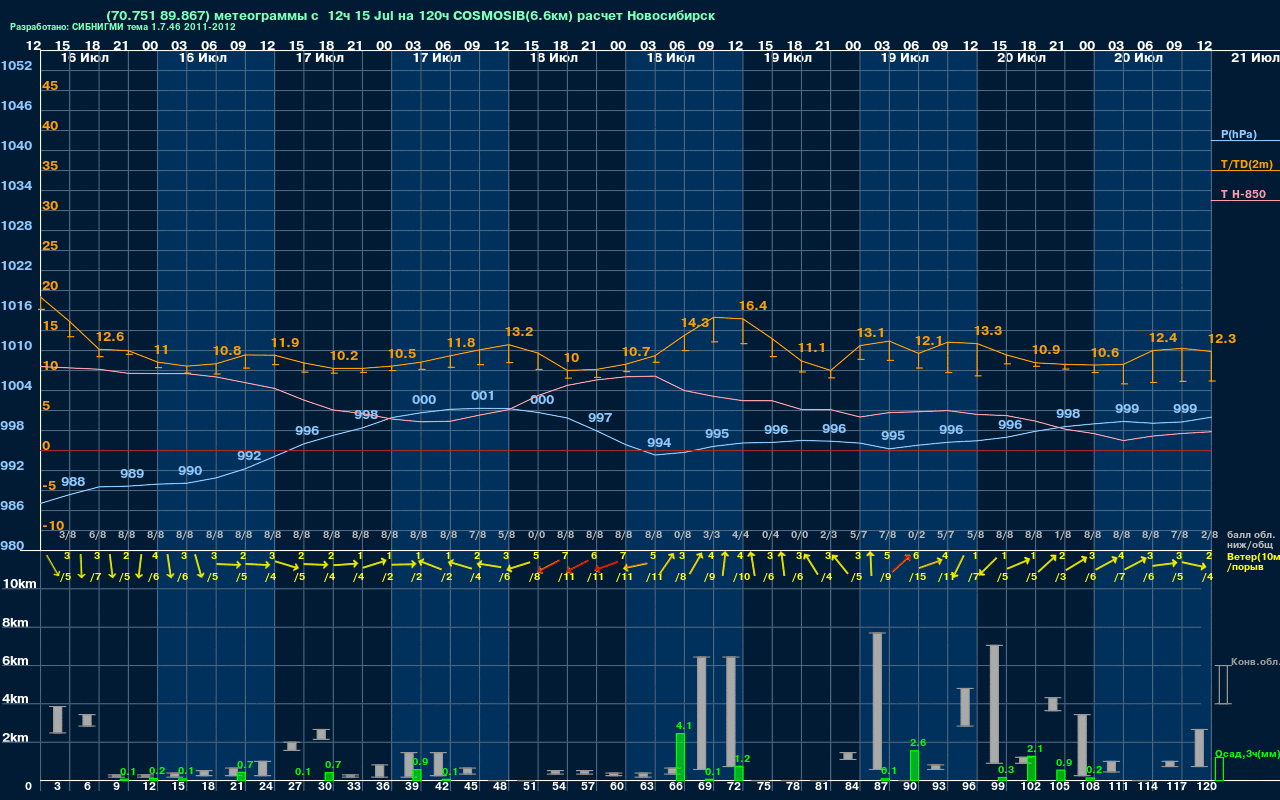The height and width of the screenshot is (800, 1280).
Task: Click the 1052 pressure axis label
Action: pos(16,66)
